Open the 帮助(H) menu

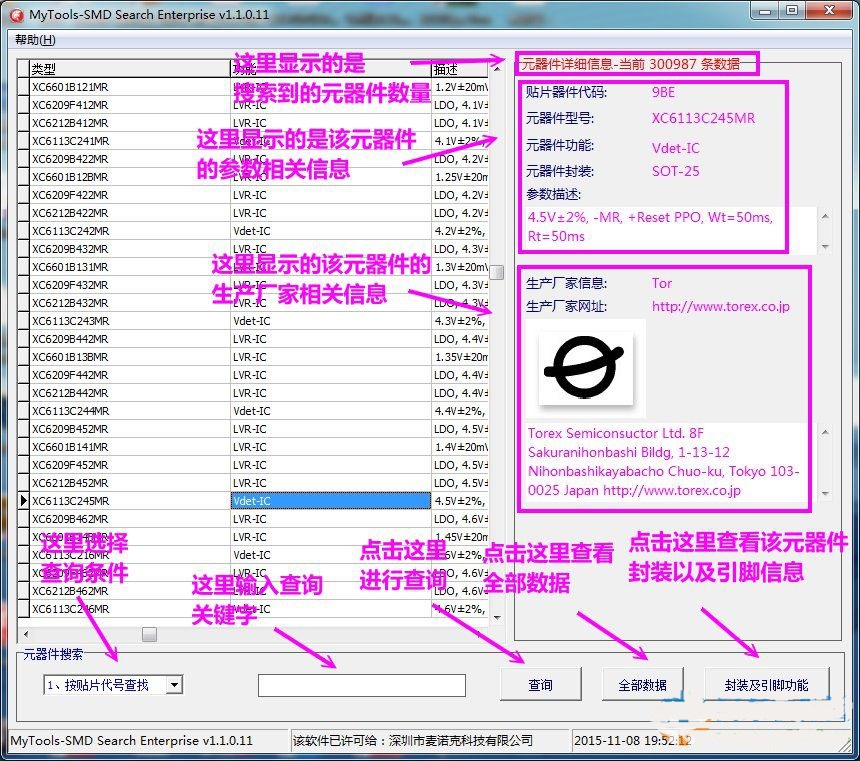tap(35, 40)
